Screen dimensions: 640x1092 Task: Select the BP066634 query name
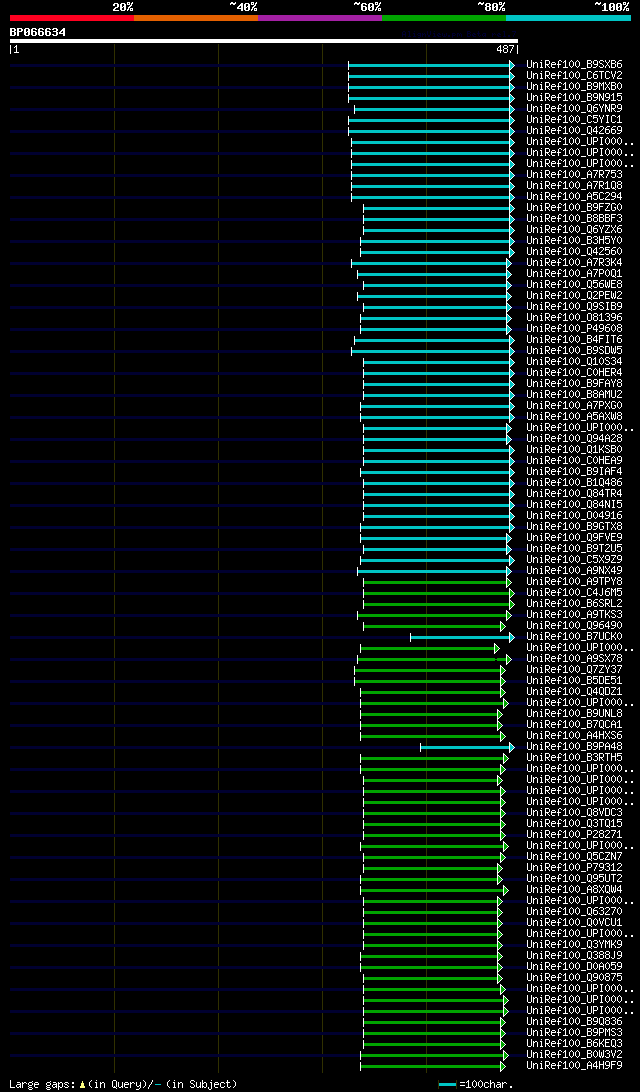[x=38, y=32]
